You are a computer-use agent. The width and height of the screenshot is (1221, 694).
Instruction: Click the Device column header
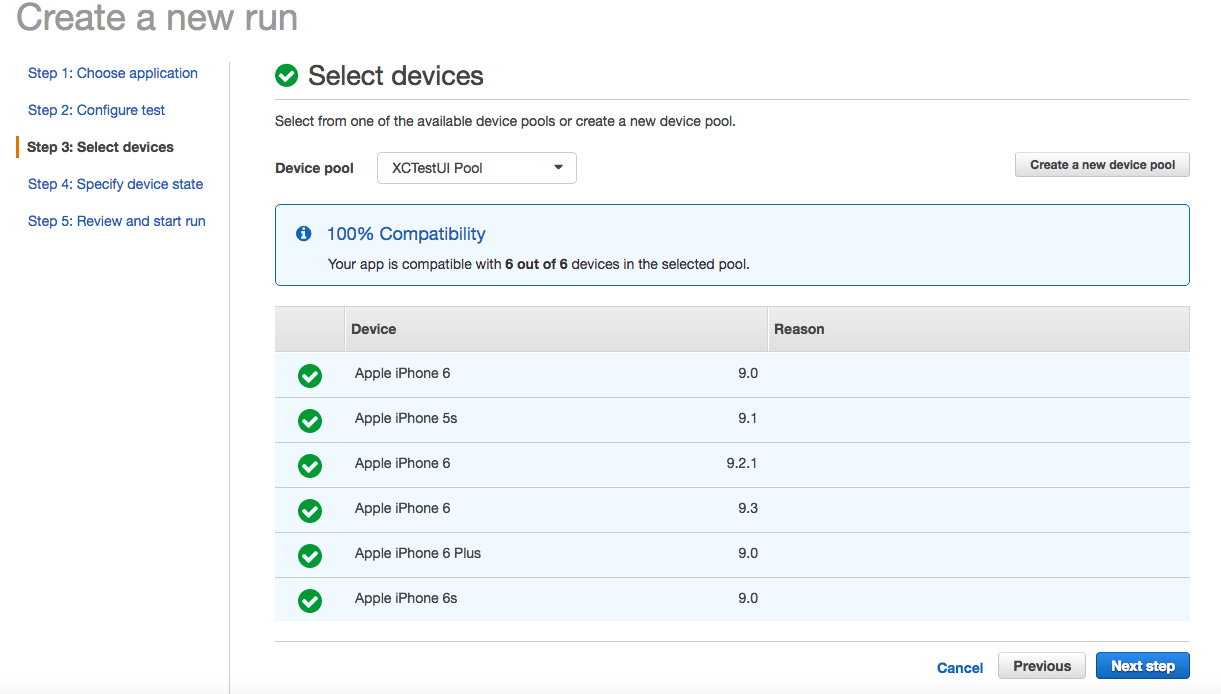click(x=370, y=328)
